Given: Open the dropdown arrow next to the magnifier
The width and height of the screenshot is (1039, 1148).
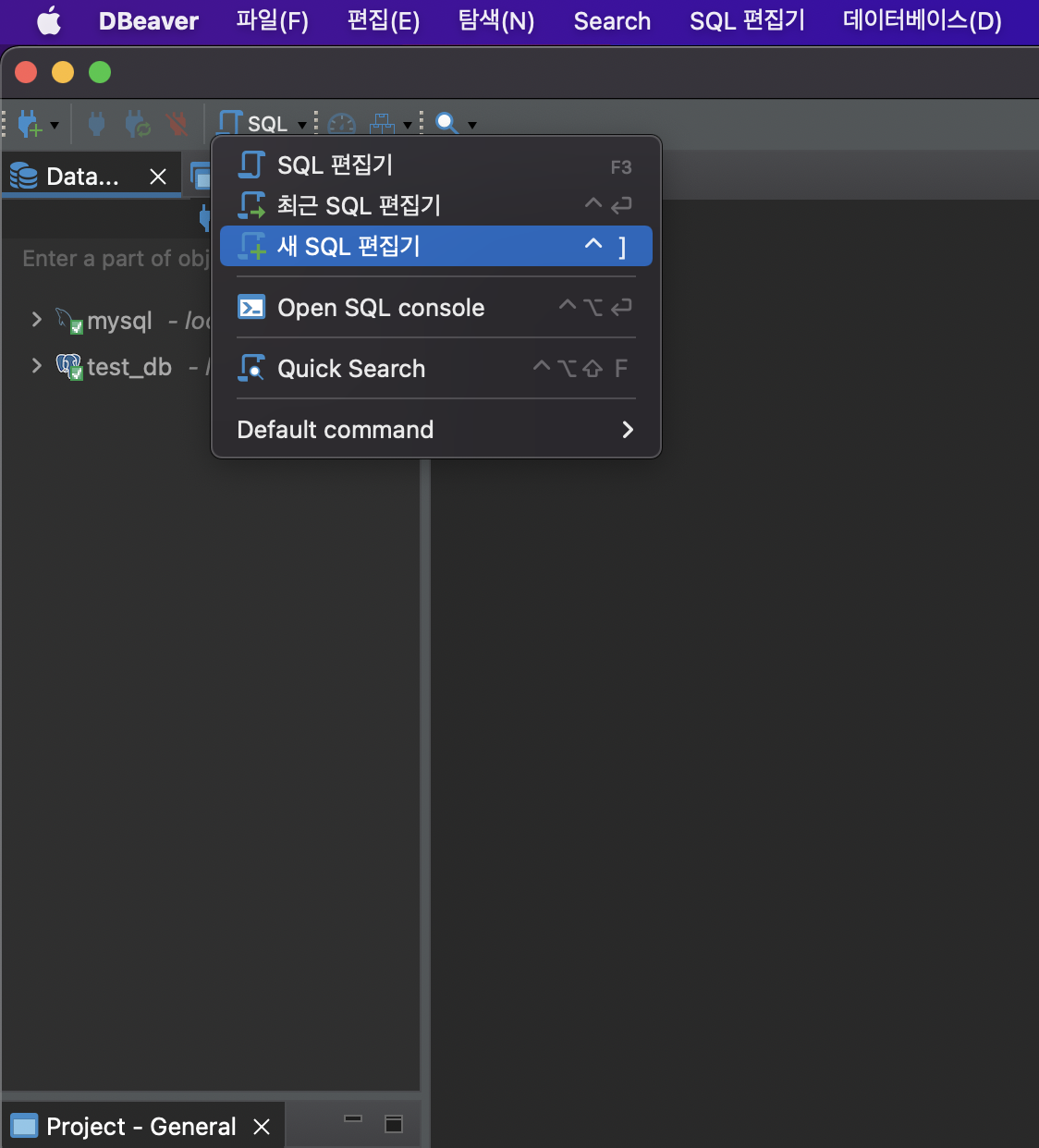Looking at the screenshot, I should [471, 125].
